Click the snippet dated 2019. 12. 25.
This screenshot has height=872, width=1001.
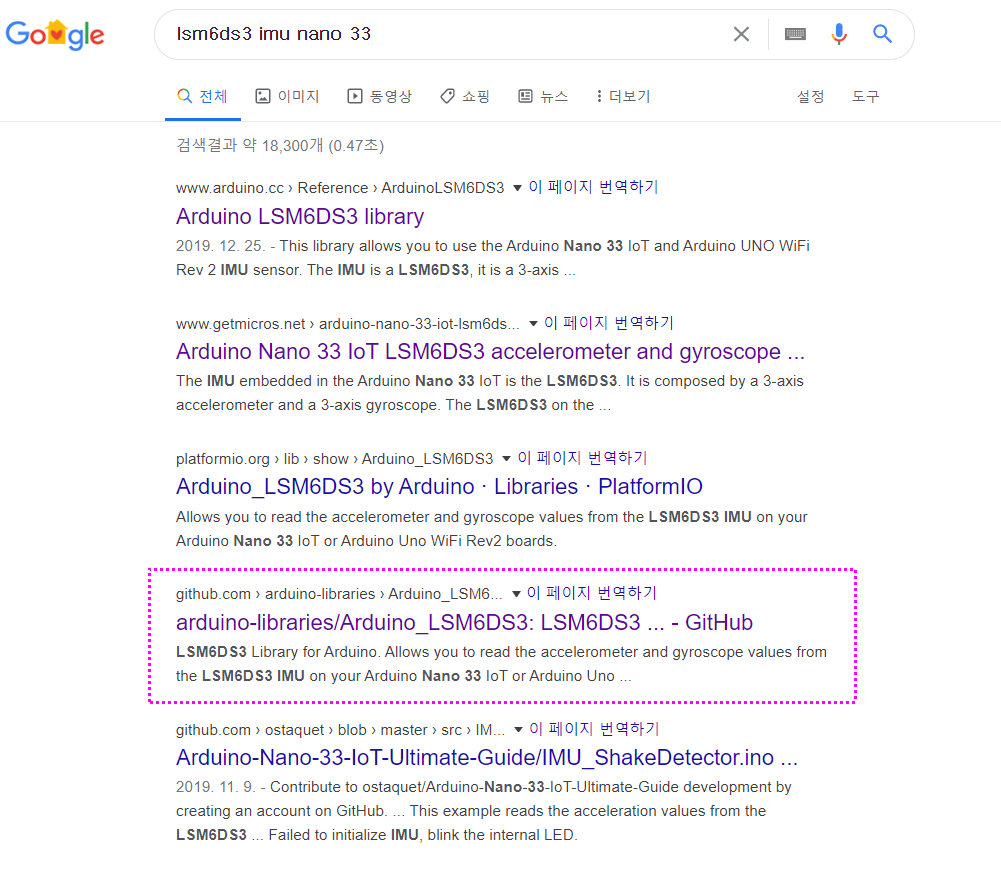pos(492,258)
